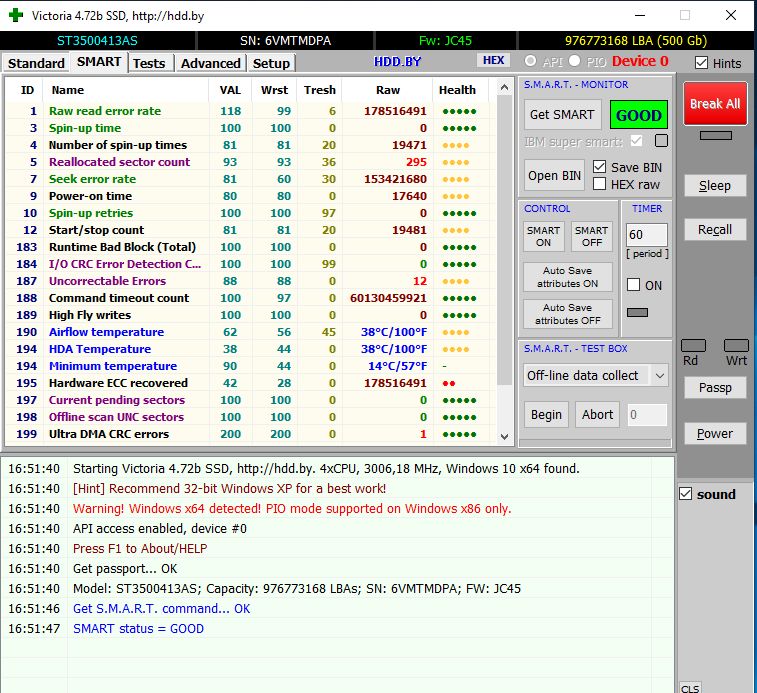Screen dimensions: 757x693
Task: Click the test box numeric field showing 0
Action: pyautogui.click(x=647, y=414)
